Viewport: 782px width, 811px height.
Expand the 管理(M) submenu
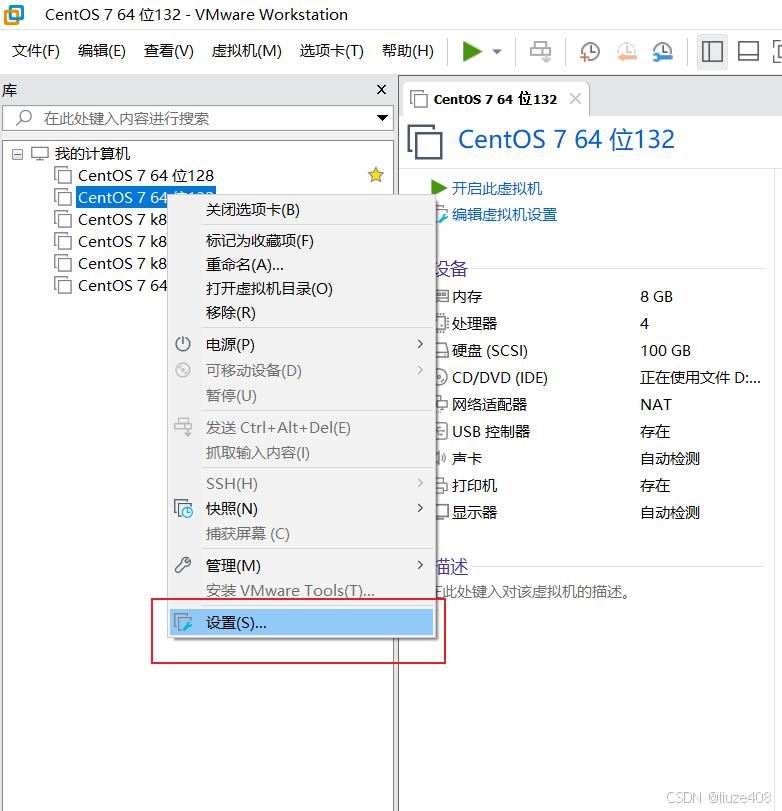coord(302,566)
